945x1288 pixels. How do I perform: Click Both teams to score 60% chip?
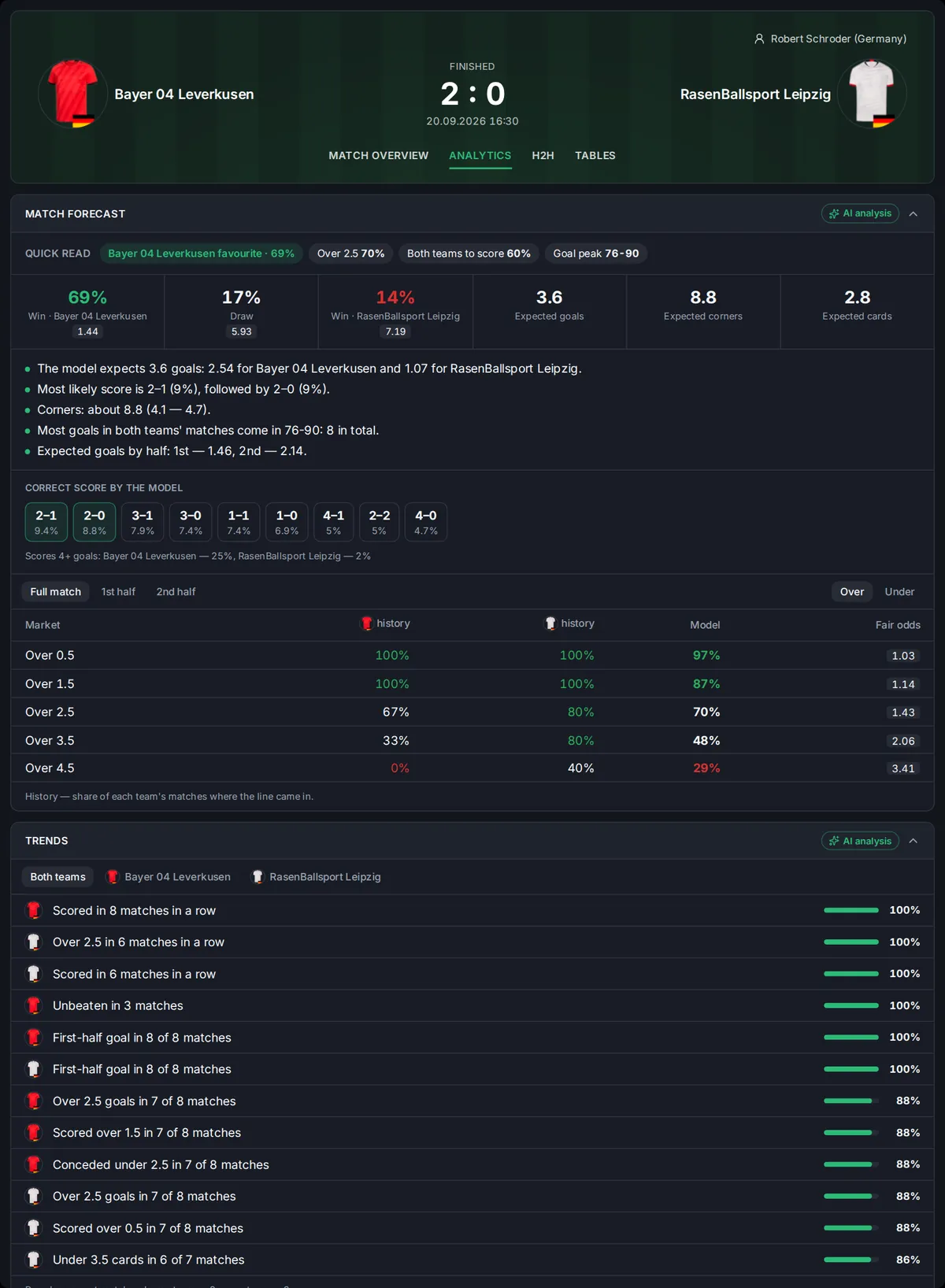click(469, 254)
